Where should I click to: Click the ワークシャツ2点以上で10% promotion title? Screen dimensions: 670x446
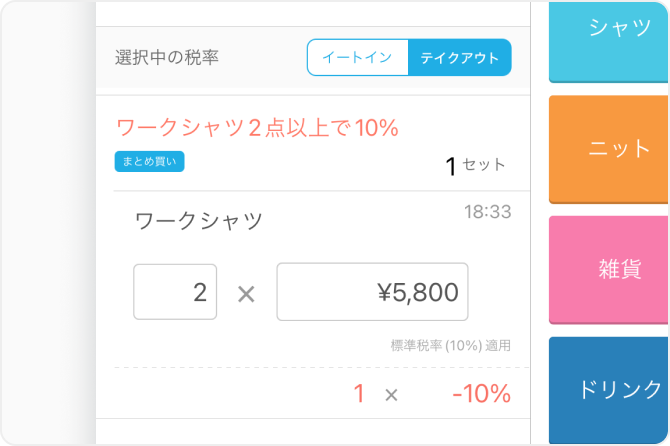(x=258, y=128)
